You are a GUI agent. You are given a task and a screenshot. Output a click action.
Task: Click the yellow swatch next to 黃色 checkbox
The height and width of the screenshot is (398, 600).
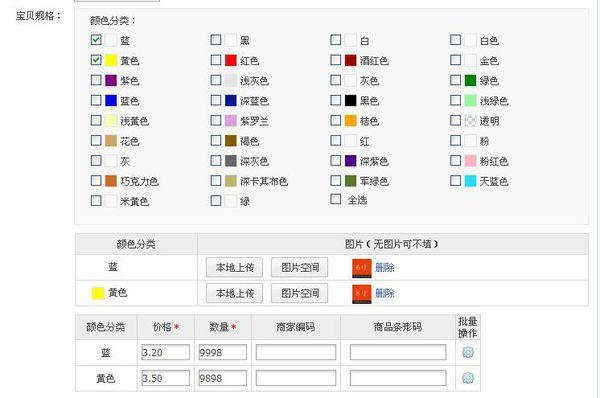pyautogui.click(x=111, y=60)
